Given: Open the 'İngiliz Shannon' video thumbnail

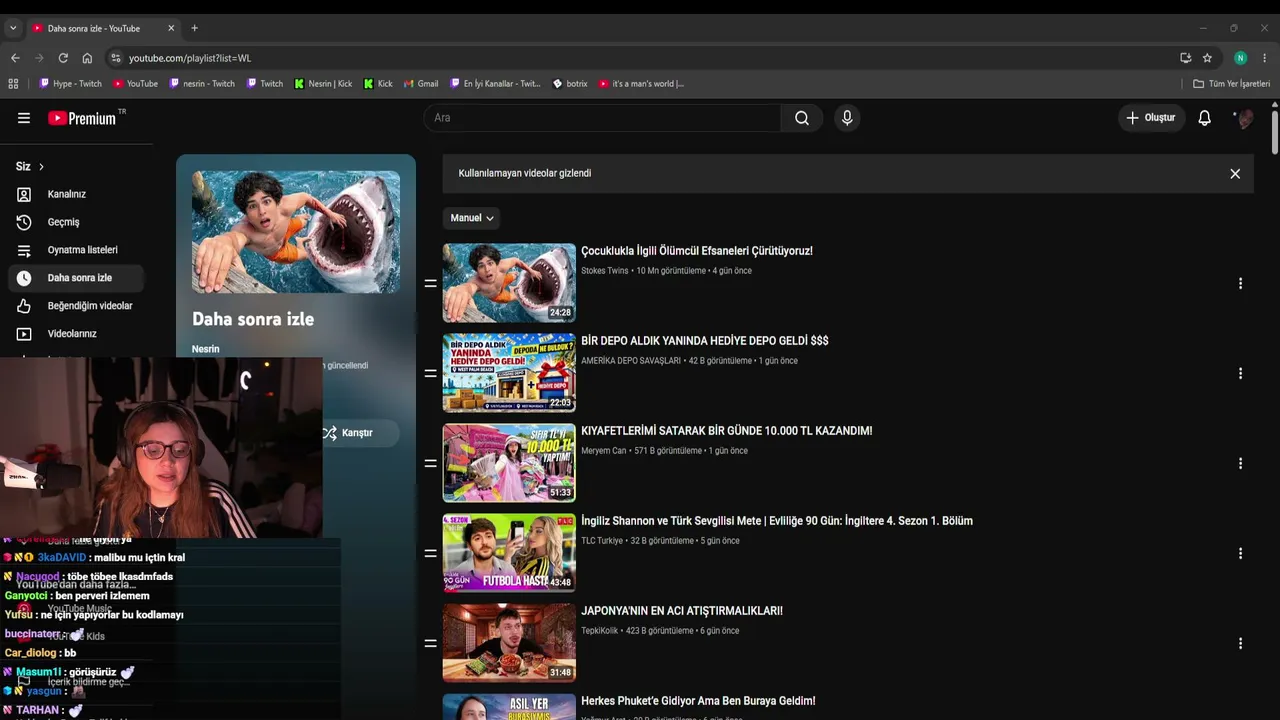Looking at the screenshot, I should pos(509,553).
